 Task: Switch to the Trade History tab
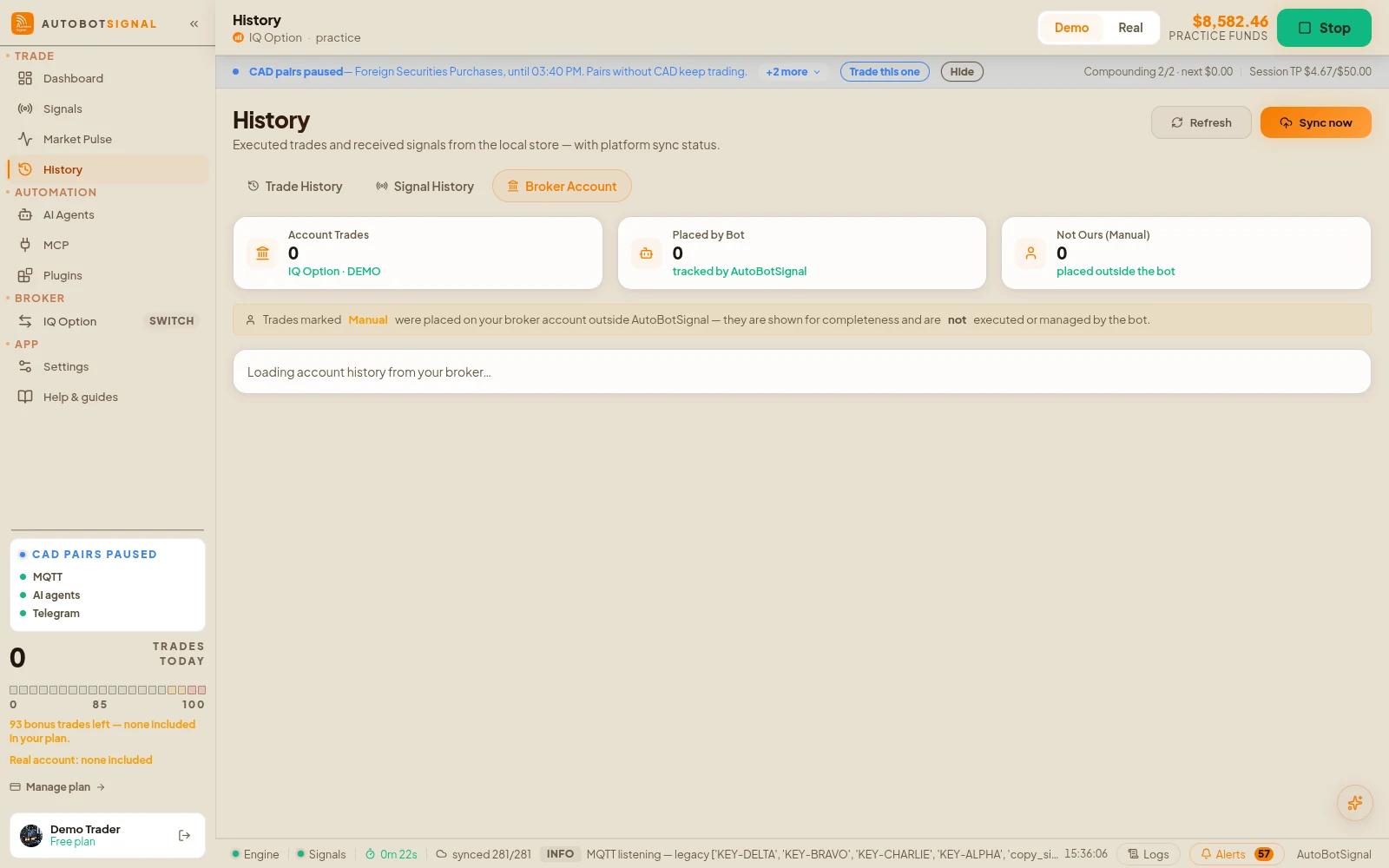click(295, 187)
